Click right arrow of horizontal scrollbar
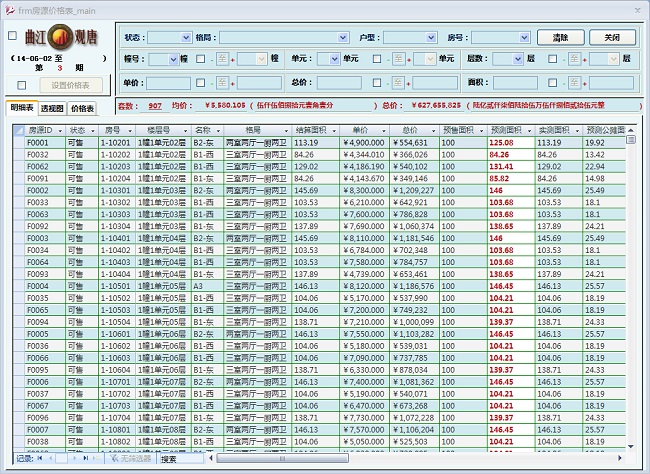This screenshot has width=650, height=474. click(x=620, y=458)
